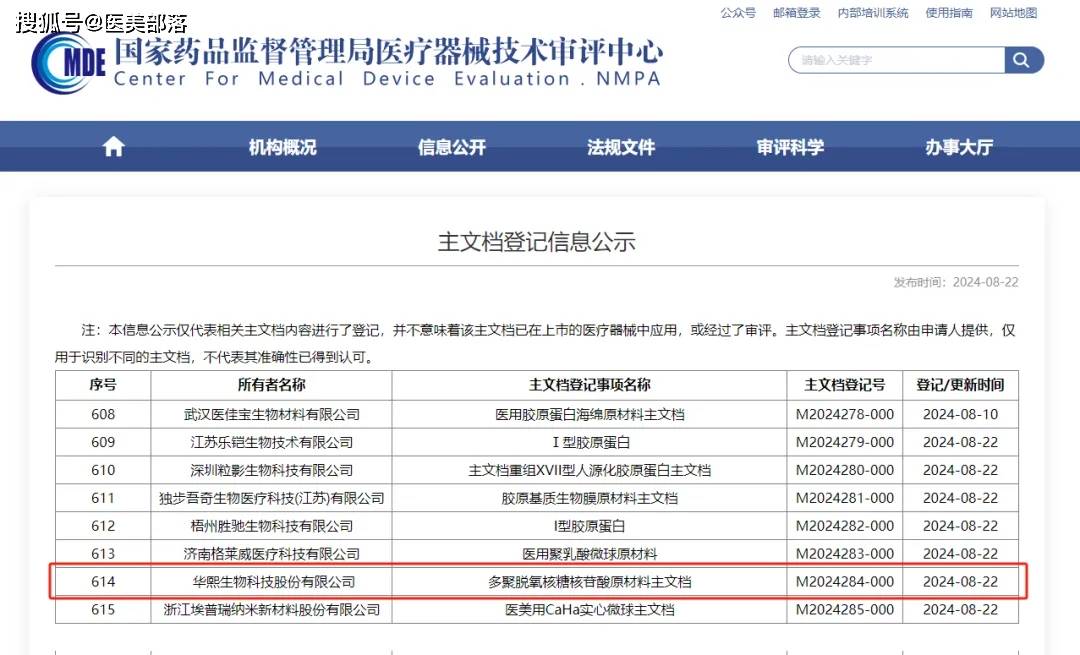Select row number 614
Image resolution: width=1080 pixels, height=655 pixels.
click(x=103, y=582)
